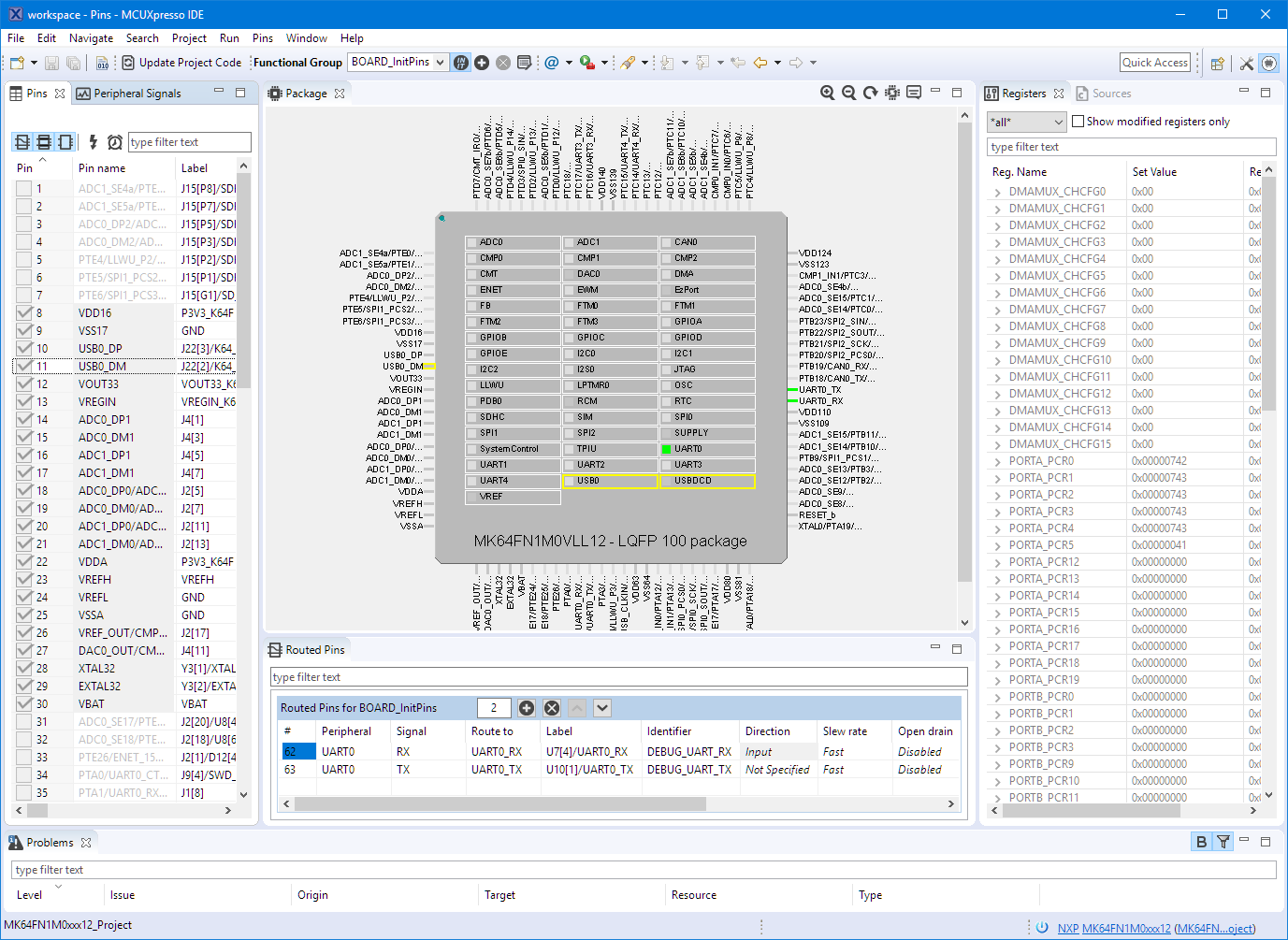Viewport: 1288px width, 940px height.
Task: Click the Routed Pins filter text field
Action: coord(617,677)
